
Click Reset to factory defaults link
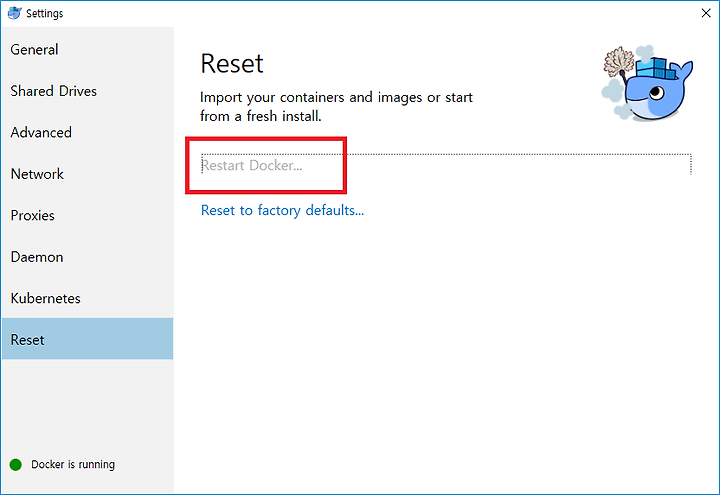[282, 210]
